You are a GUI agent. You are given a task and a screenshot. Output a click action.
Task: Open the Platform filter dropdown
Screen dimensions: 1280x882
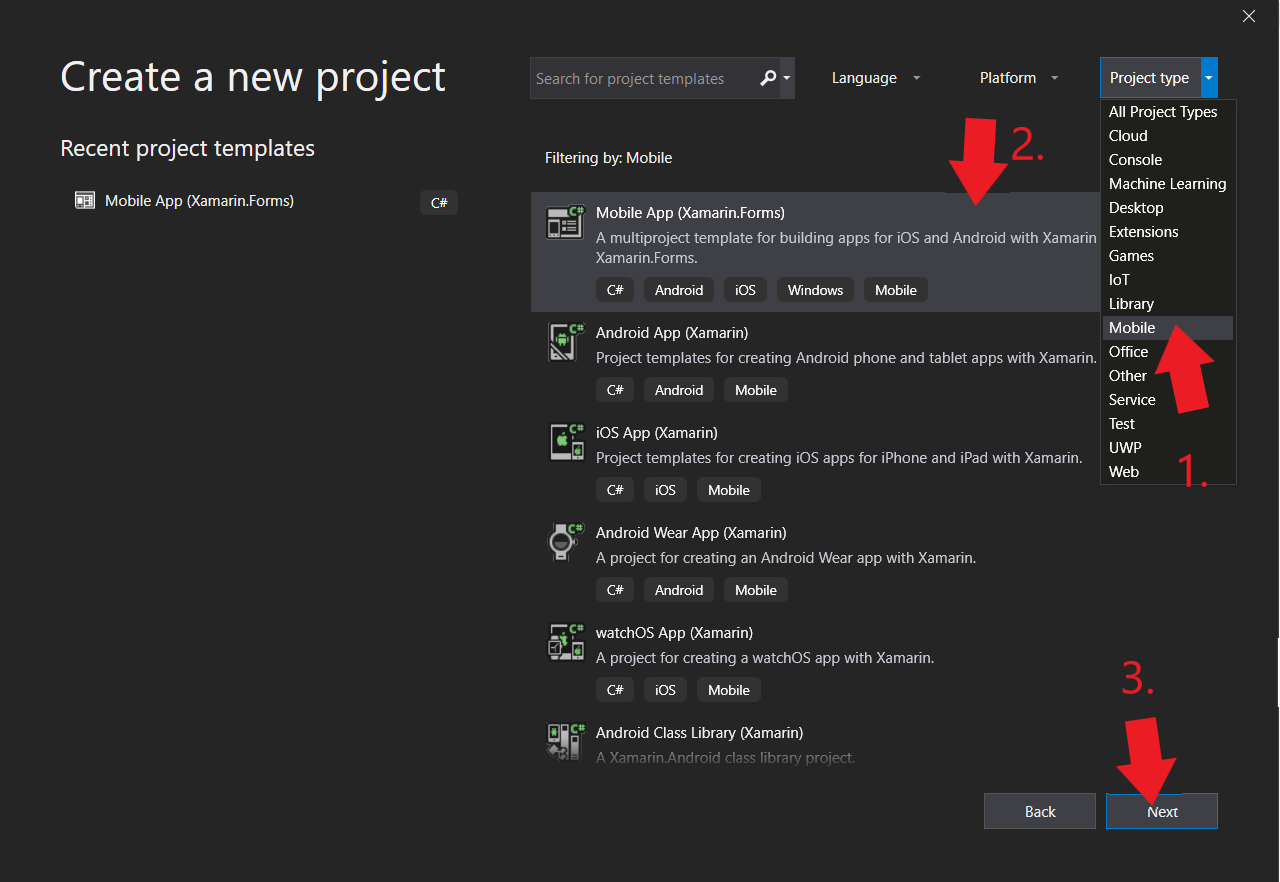[1018, 78]
